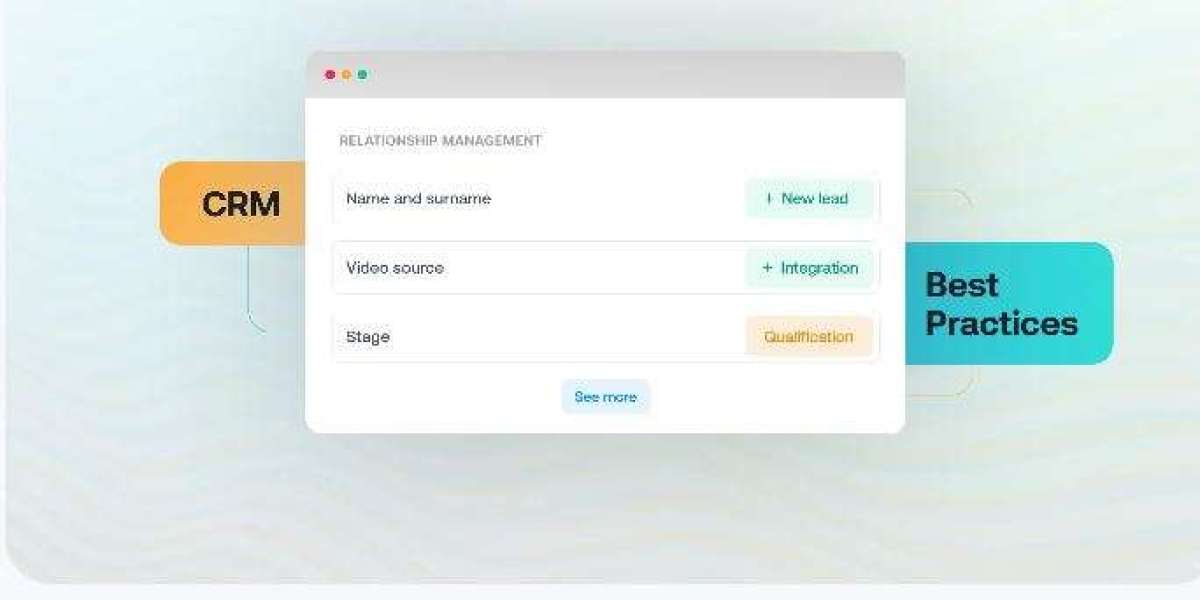
Task: Click the teal Best Practices card
Action: (1008, 303)
